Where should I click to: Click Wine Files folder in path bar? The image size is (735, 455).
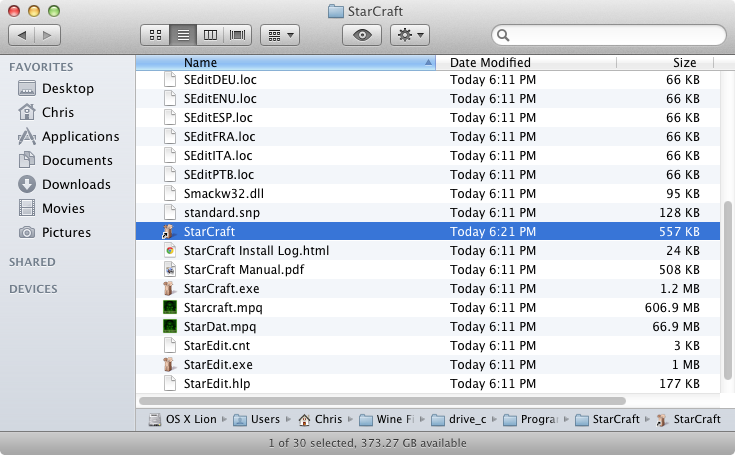[387, 419]
